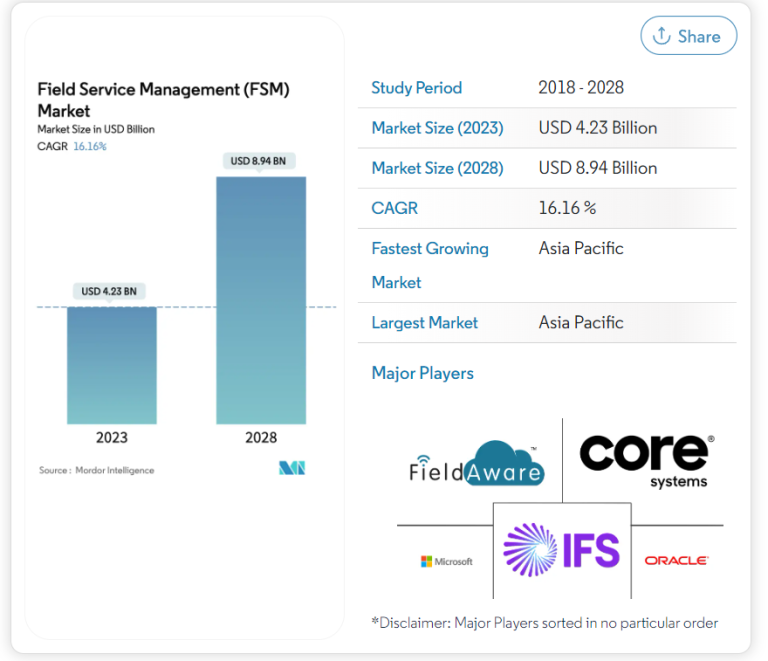Click the Study Period row label
The width and height of the screenshot is (768, 661).
point(416,88)
